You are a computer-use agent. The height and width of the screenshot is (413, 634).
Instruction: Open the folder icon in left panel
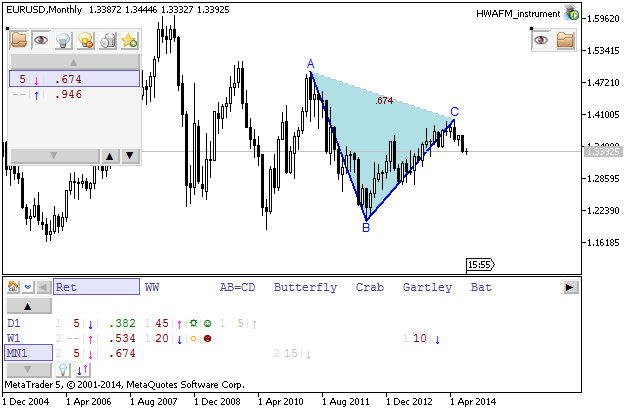(x=19, y=40)
